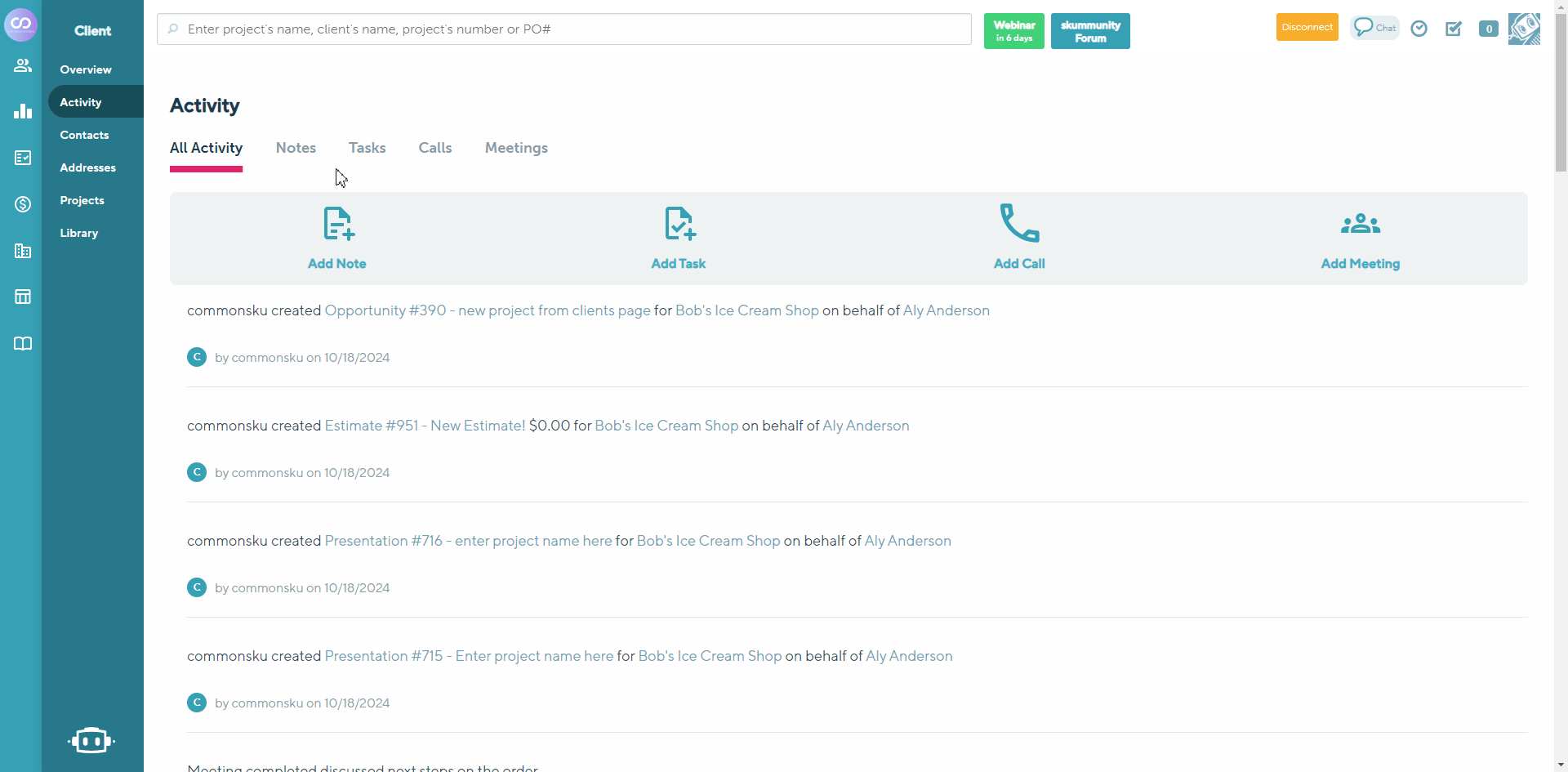Select the bar chart reports icon in the sidebar rail
The image size is (1568, 772).
[22, 111]
